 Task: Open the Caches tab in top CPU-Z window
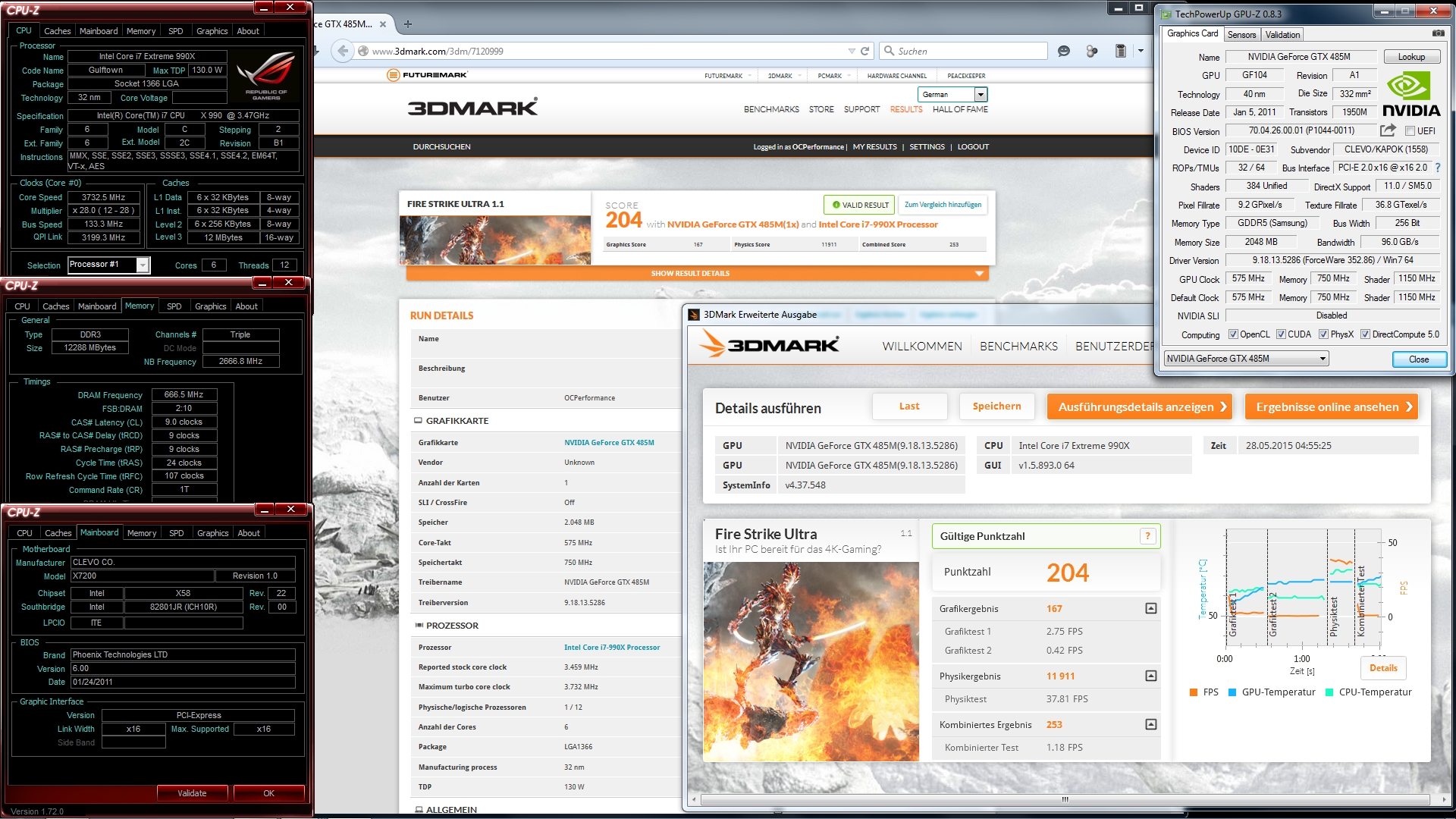point(57,31)
